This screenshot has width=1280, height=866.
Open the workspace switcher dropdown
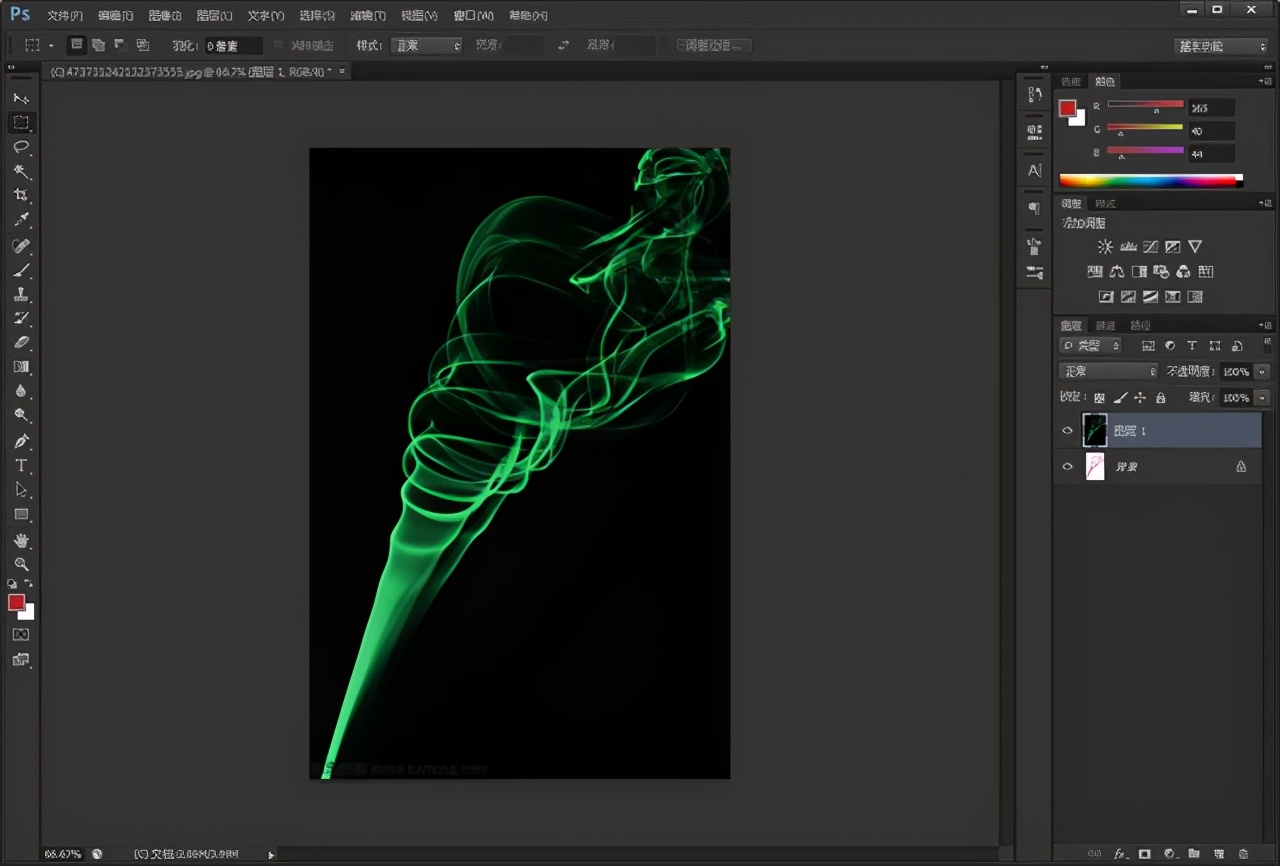tap(1221, 46)
